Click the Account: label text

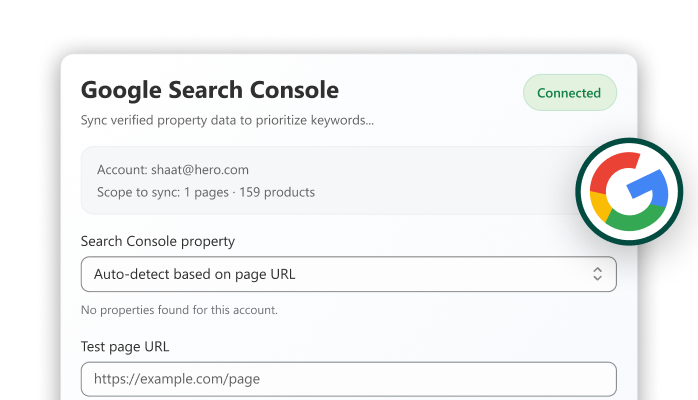(122, 170)
